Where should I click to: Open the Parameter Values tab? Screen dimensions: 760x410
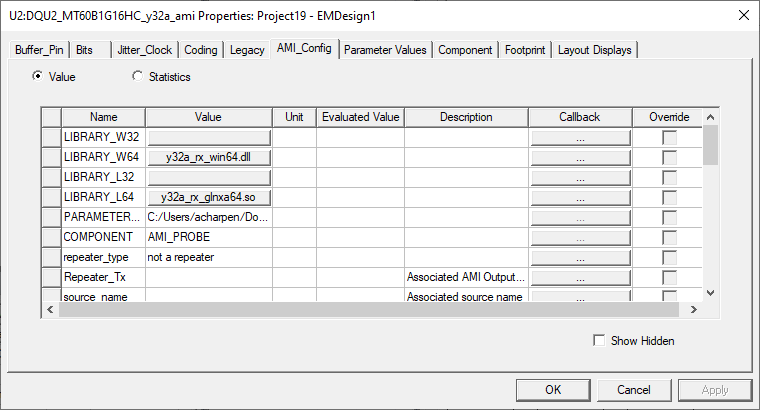pos(385,50)
